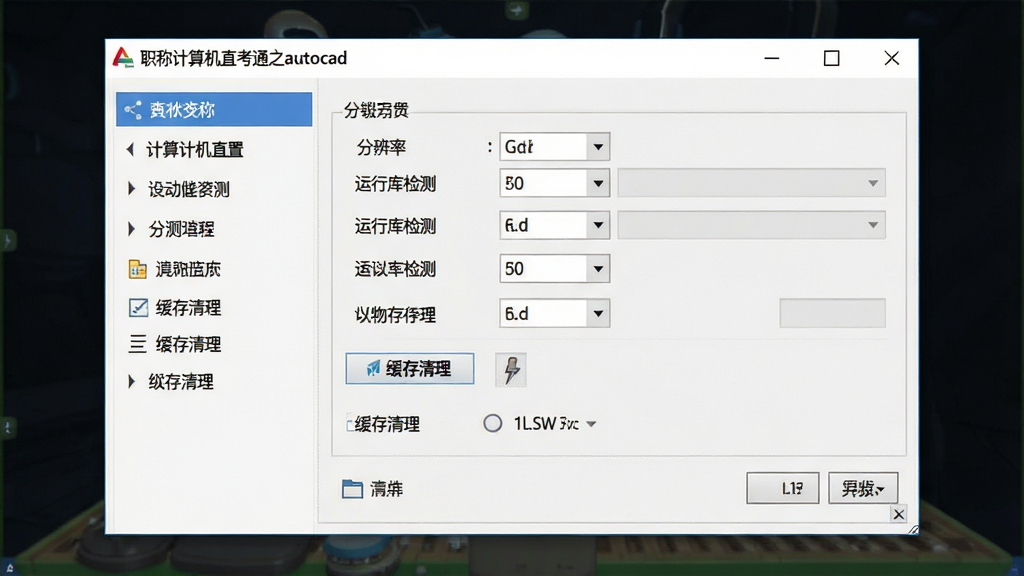Expand the 纵存清理 tree item

[131, 381]
